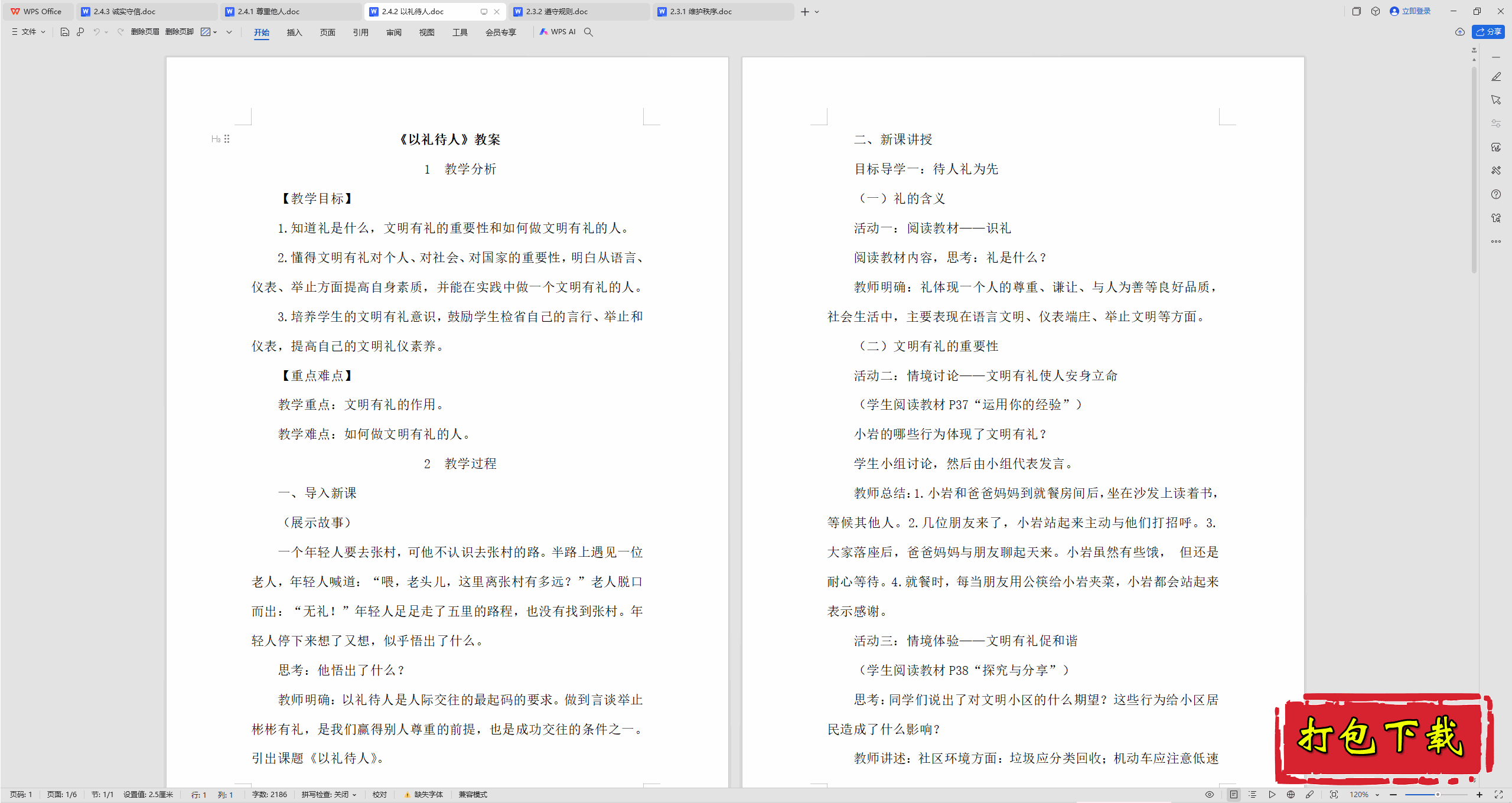Open the 工具 ribbon tab

pyautogui.click(x=460, y=32)
